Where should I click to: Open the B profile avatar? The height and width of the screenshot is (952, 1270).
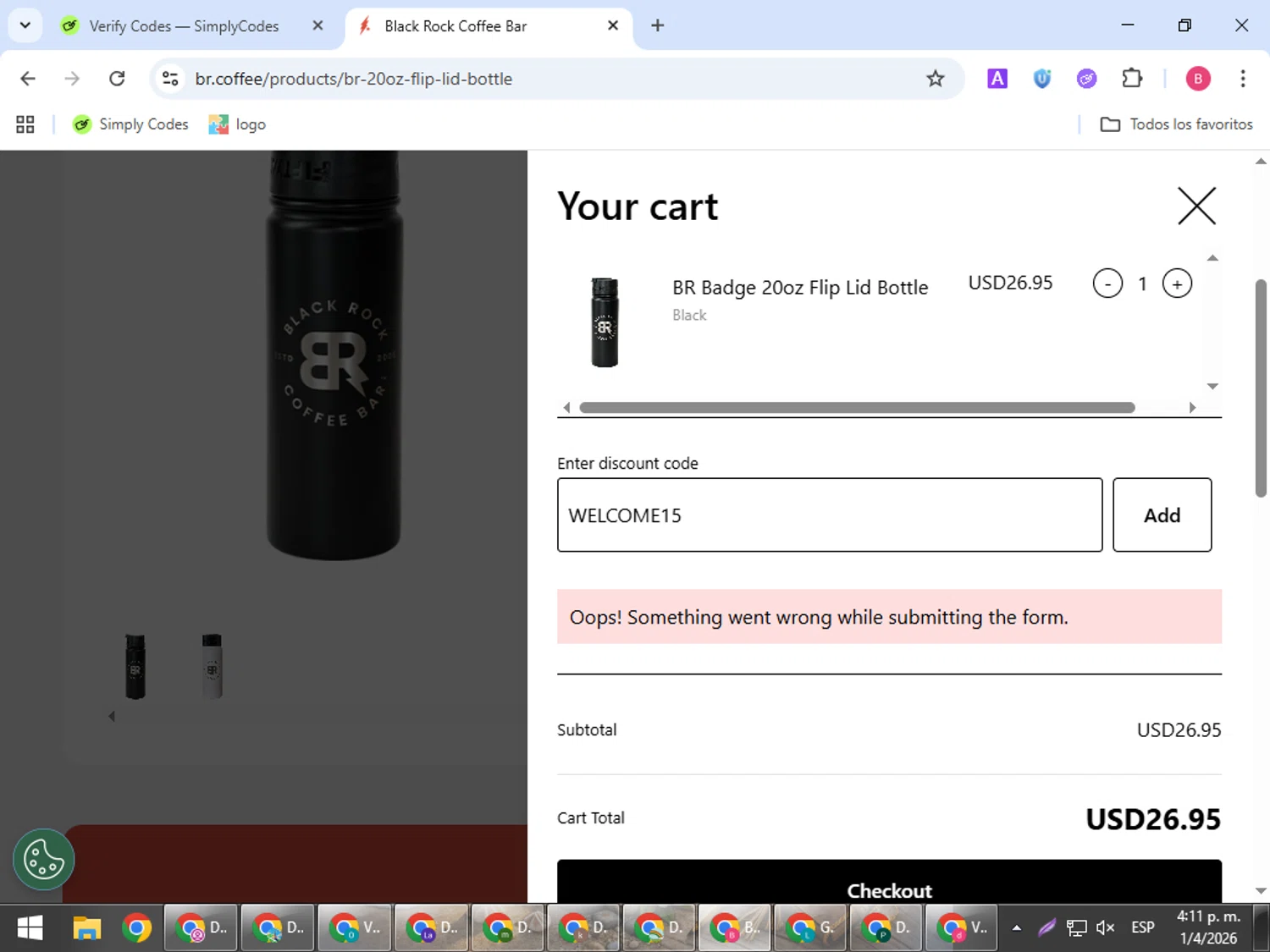1197,79
